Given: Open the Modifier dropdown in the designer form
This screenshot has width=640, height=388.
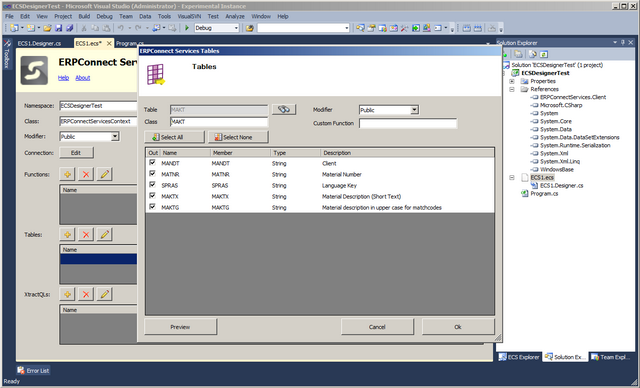Looking at the screenshot, I should click(115, 136).
